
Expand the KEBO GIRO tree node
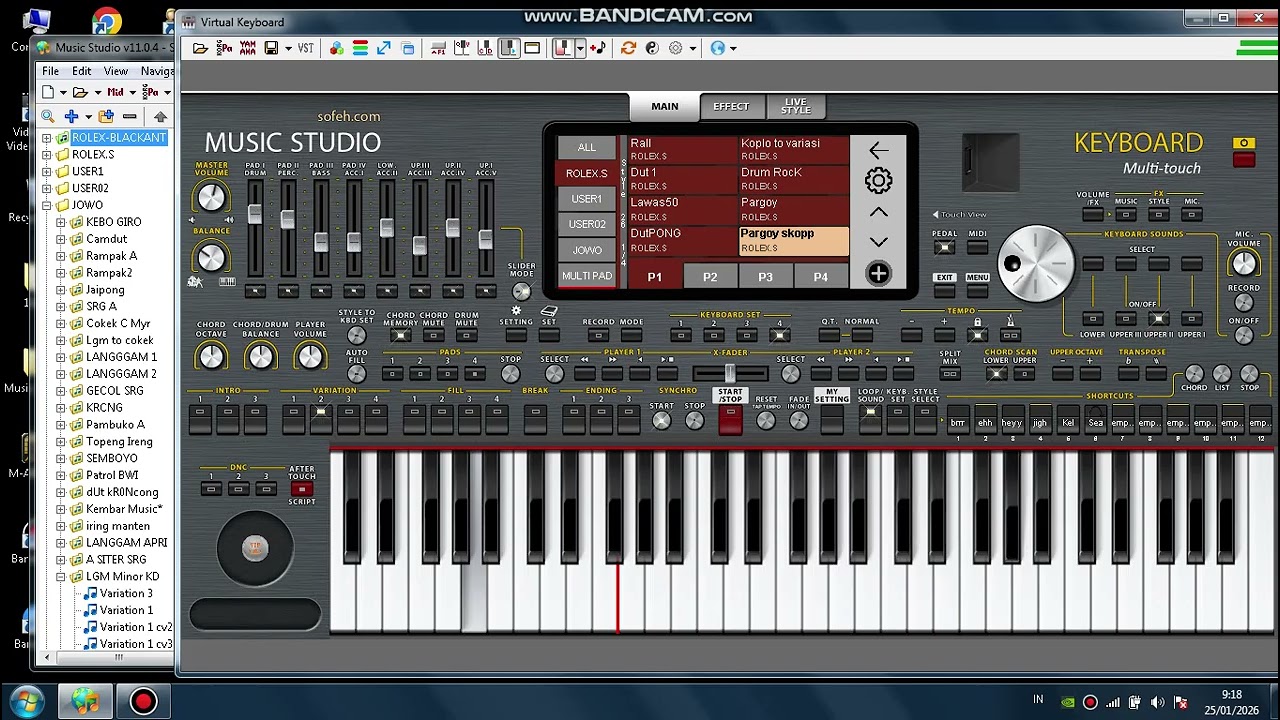click(60, 222)
